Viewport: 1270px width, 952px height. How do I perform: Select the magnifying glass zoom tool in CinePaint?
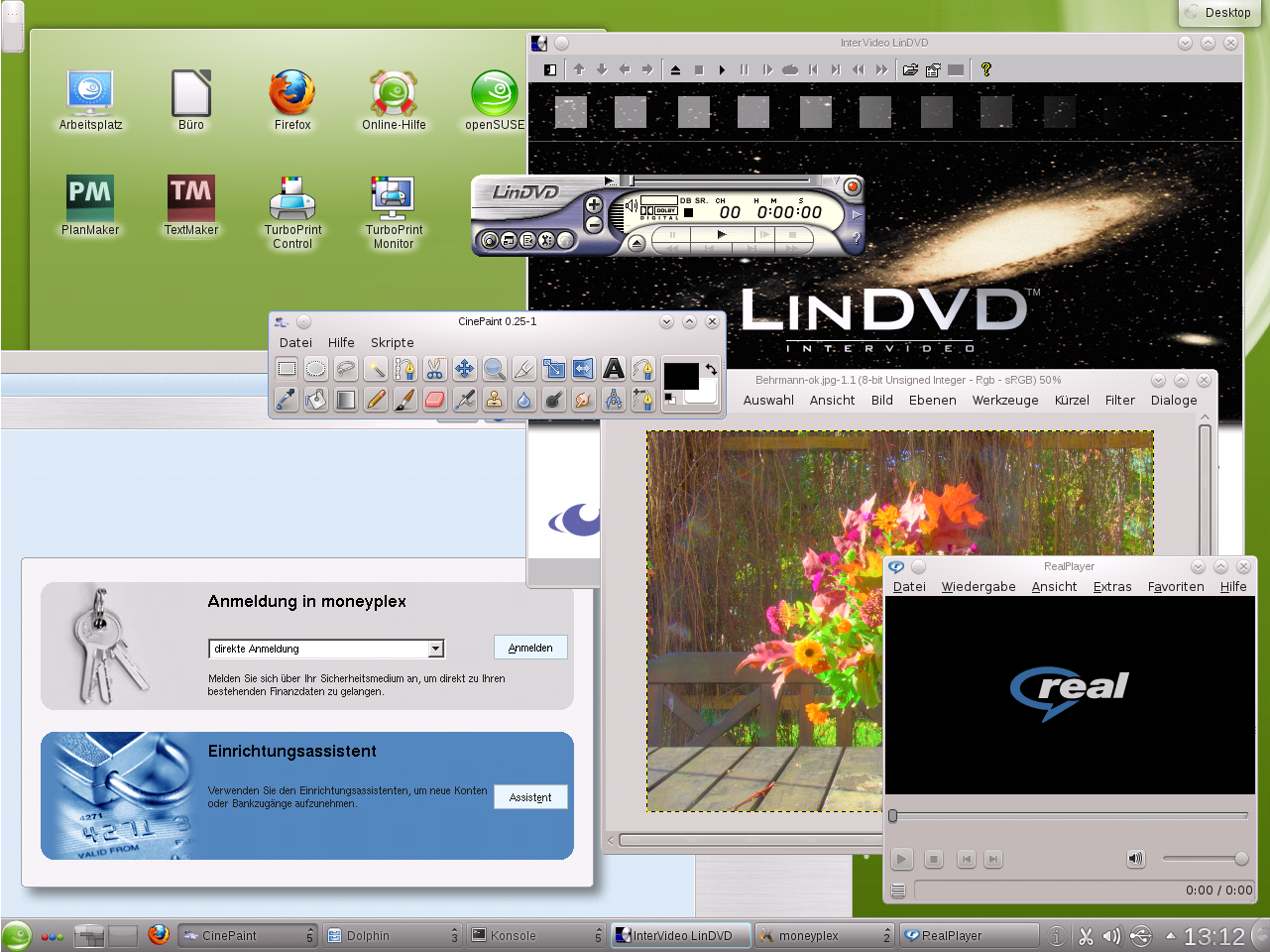tap(495, 369)
